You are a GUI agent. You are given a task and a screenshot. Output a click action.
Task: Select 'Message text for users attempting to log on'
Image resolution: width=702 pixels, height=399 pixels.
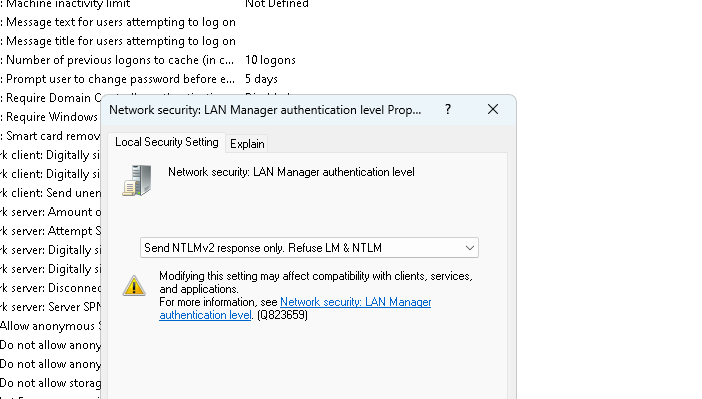tap(118, 22)
